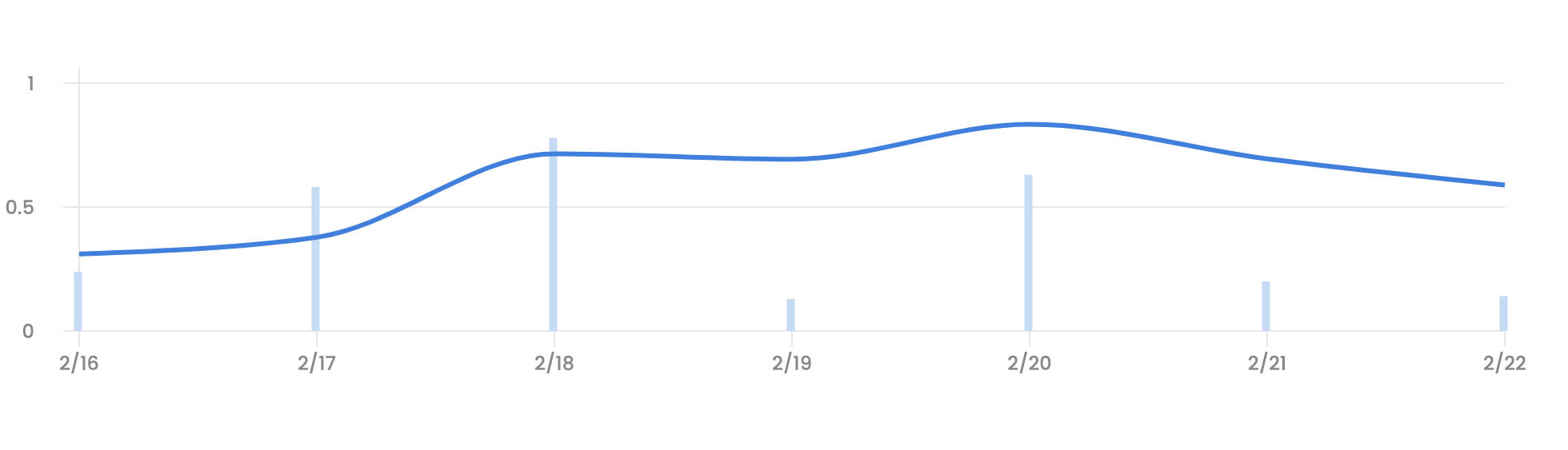Viewport: 1568px width, 450px height.
Task: Select the 0.5 y-axis label
Action: tap(20, 208)
